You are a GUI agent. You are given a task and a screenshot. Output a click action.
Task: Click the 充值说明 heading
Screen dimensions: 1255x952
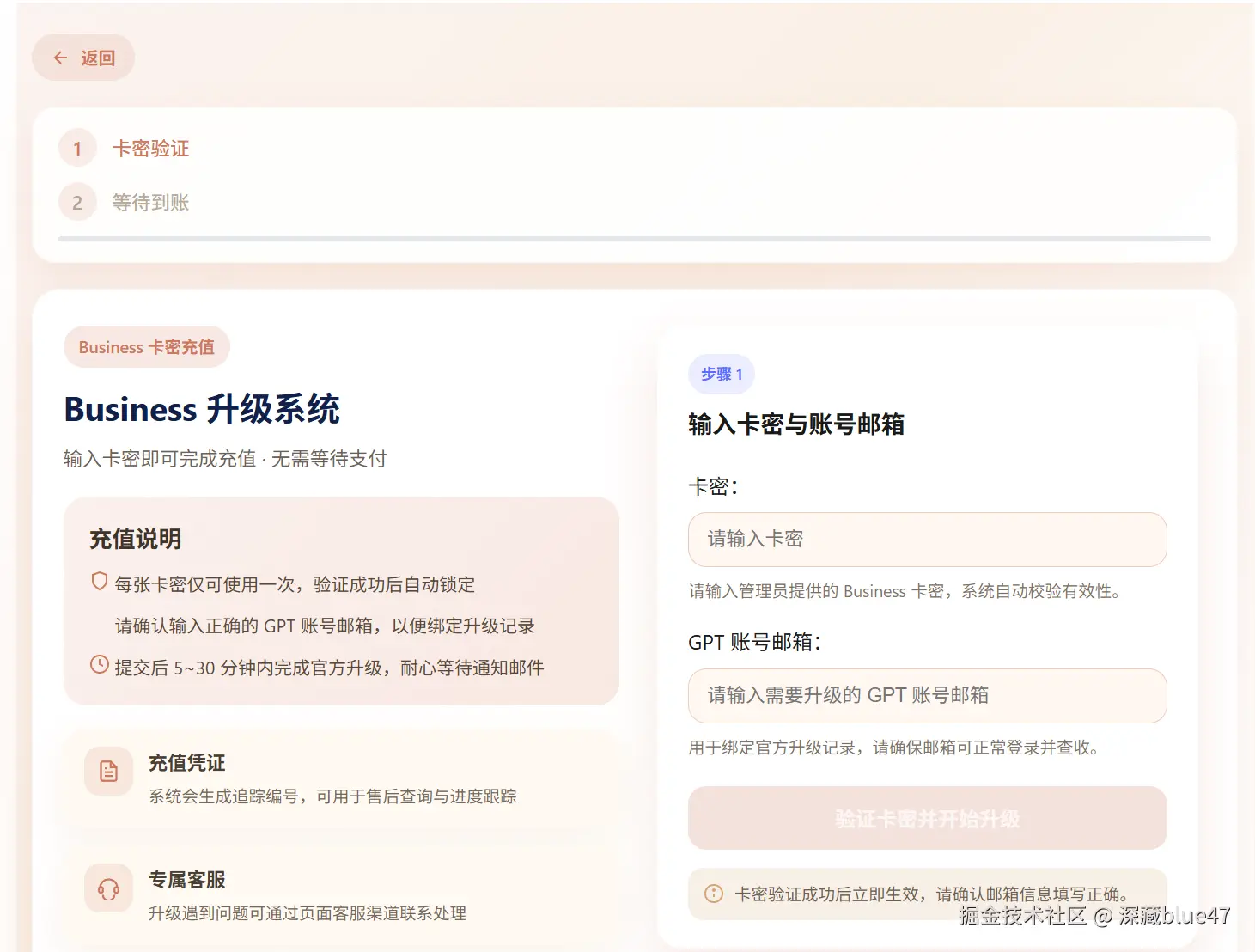(x=136, y=539)
